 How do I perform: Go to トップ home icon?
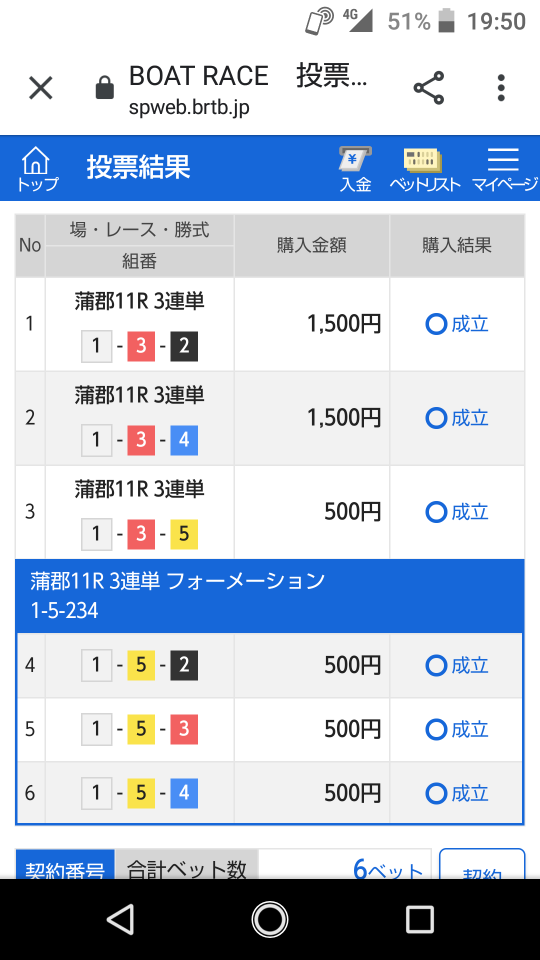pos(37,169)
